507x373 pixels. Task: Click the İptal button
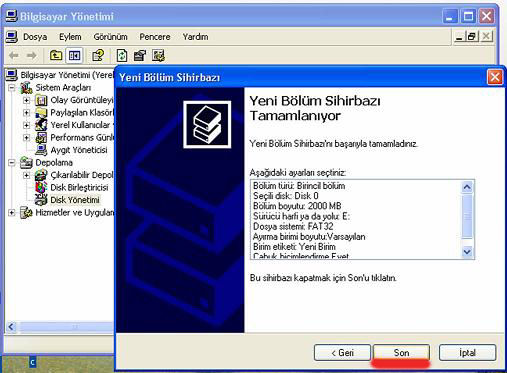coord(467,353)
